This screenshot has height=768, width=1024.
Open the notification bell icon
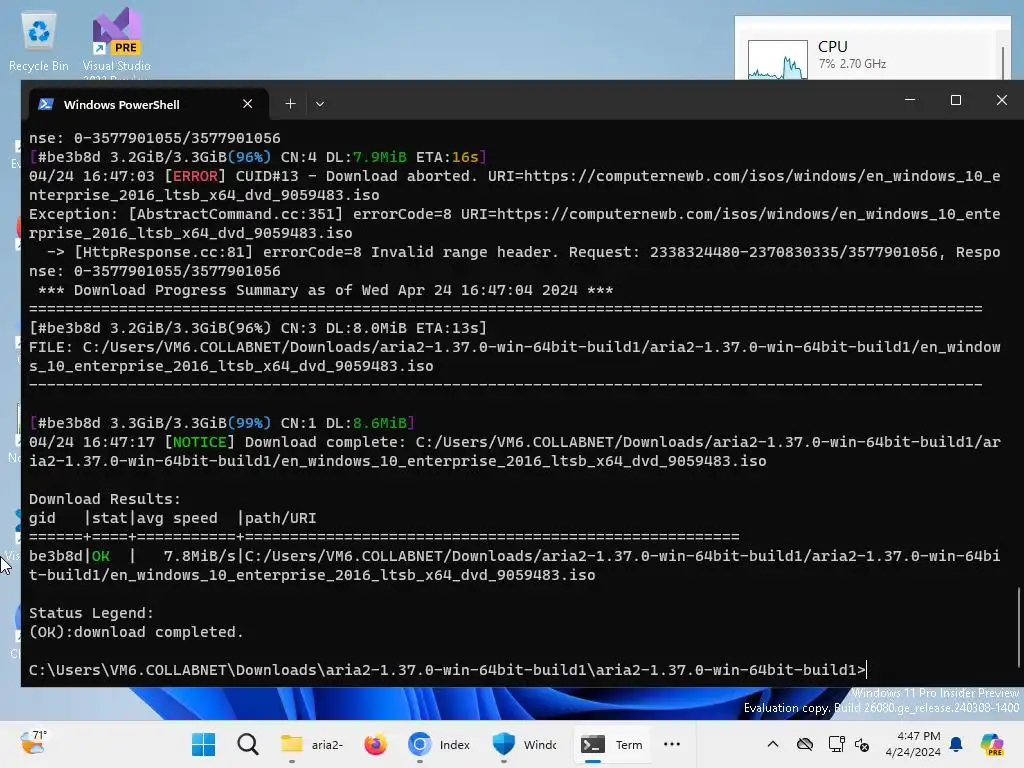coord(956,744)
